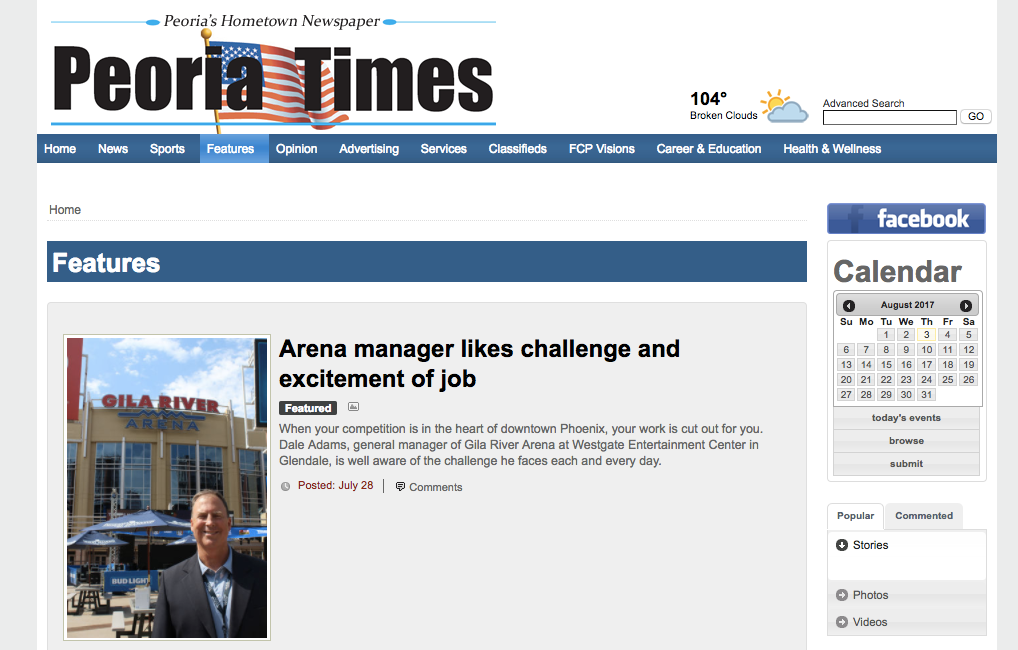The width and height of the screenshot is (1018, 650).
Task: Click today's events in calendar
Action: (x=906, y=418)
